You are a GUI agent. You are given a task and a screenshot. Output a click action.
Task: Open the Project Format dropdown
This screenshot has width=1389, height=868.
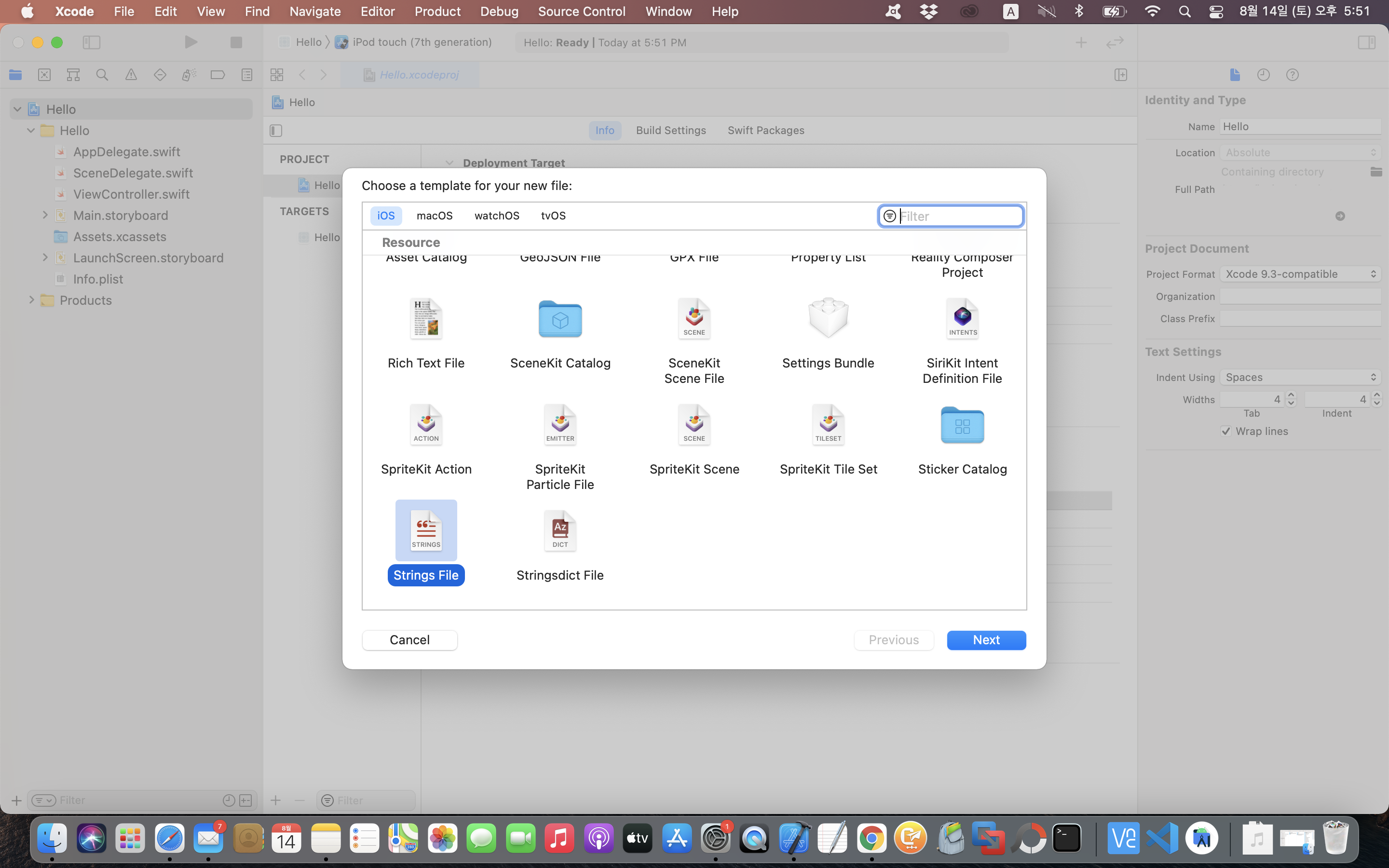(1299, 274)
